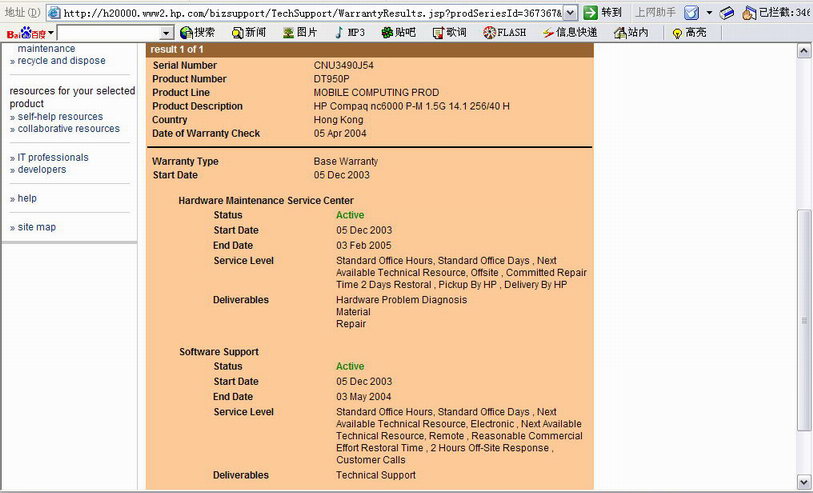
Task: Click the vertical scrollbar thumb
Action: (x=804, y=320)
